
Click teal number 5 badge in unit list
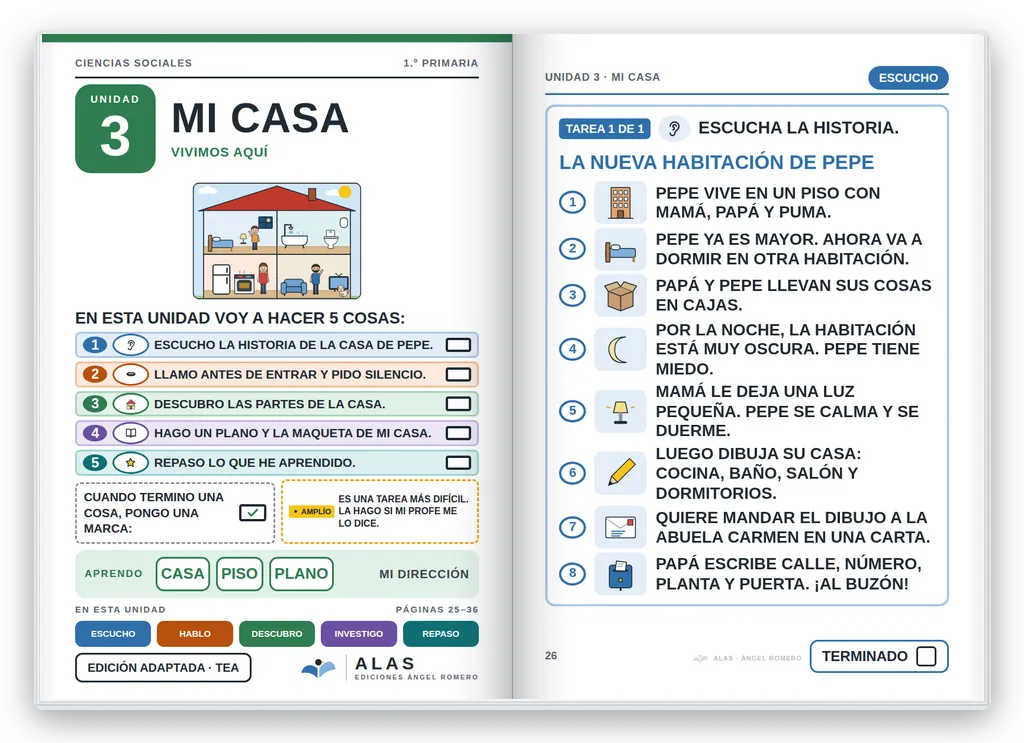click(95, 463)
